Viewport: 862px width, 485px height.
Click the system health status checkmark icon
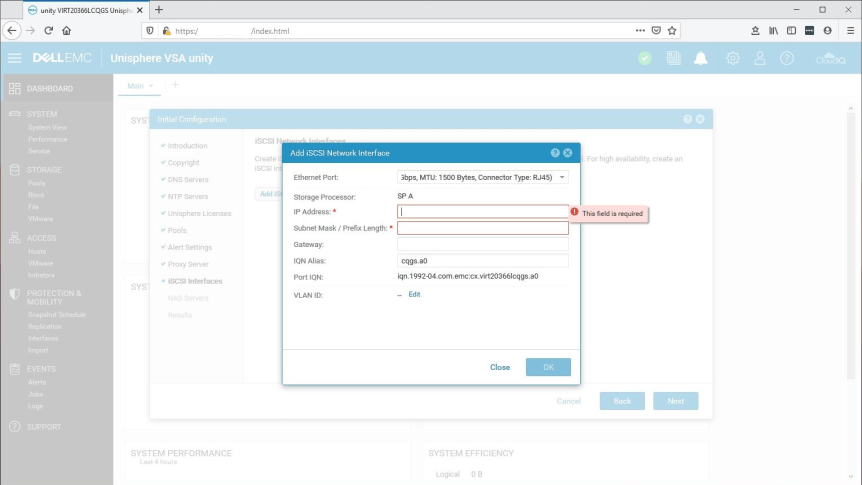(645, 58)
